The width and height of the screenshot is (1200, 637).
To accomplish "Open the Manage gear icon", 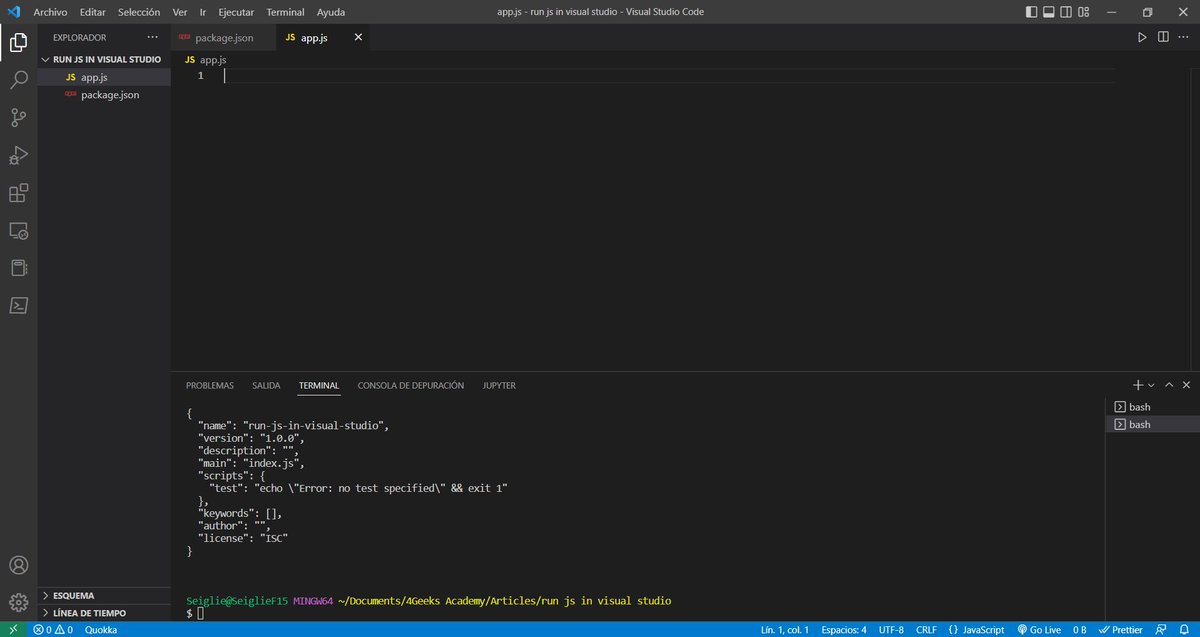I will point(18,602).
